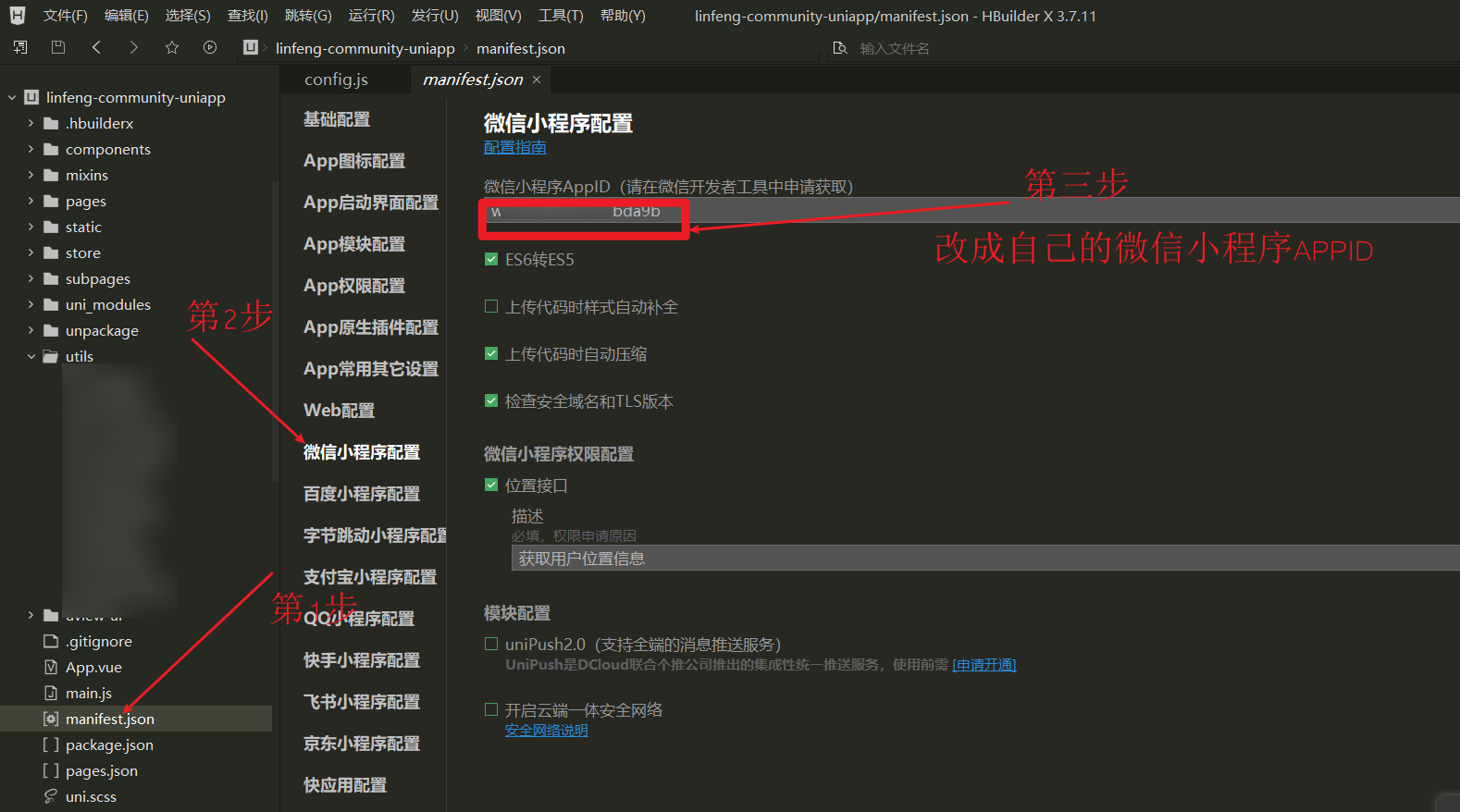1460x812 pixels.
Task: Open the 配置指南 link
Action: (514, 147)
